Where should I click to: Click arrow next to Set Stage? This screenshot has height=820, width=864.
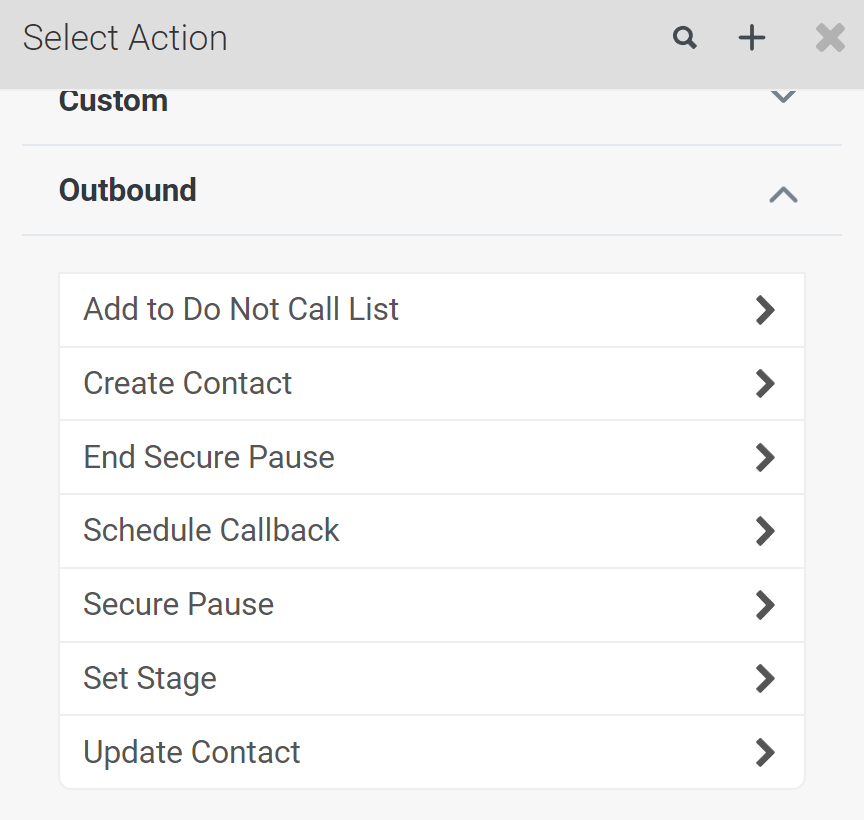pyautogui.click(x=765, y=678)
